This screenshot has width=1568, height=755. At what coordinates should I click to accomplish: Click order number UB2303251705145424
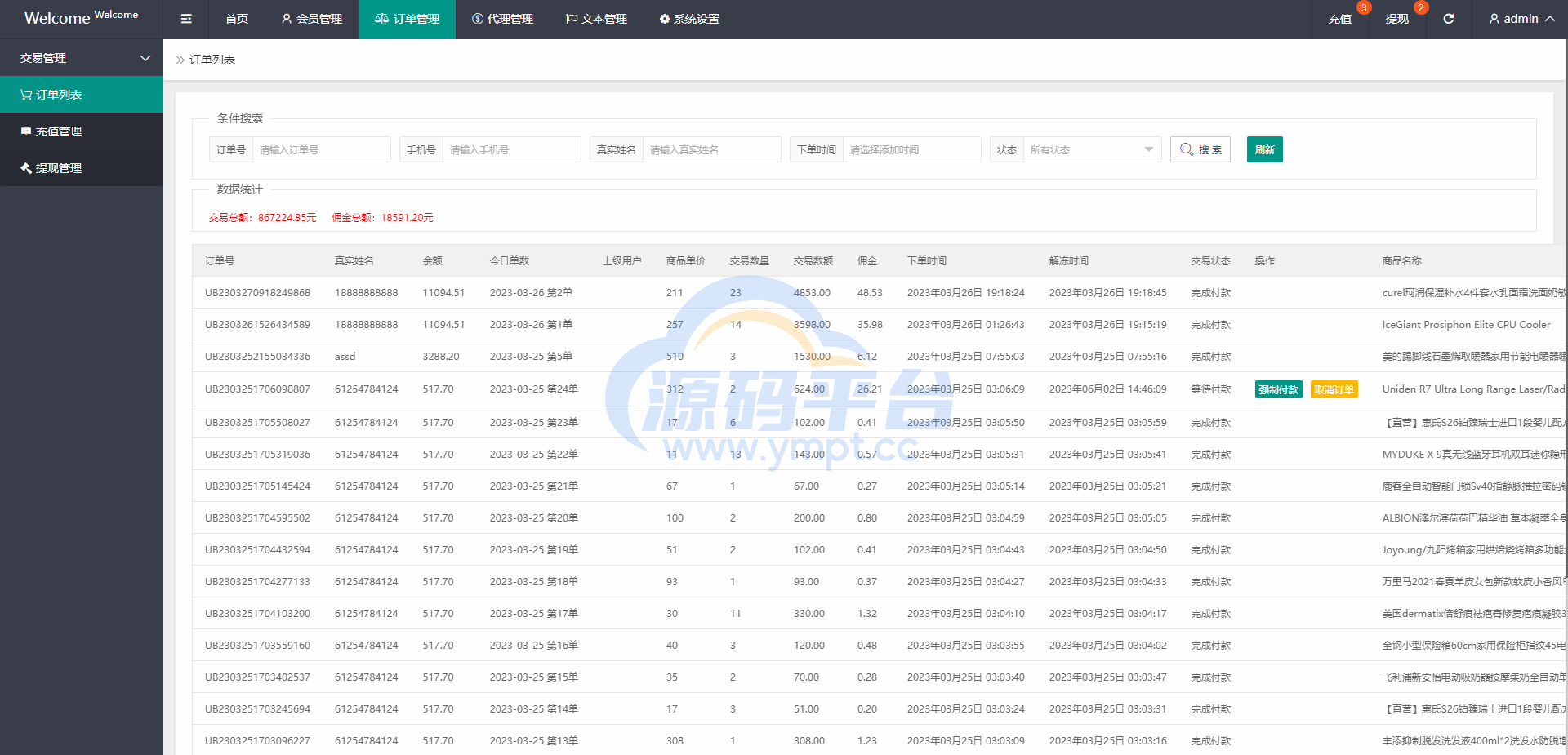point(257,486)
